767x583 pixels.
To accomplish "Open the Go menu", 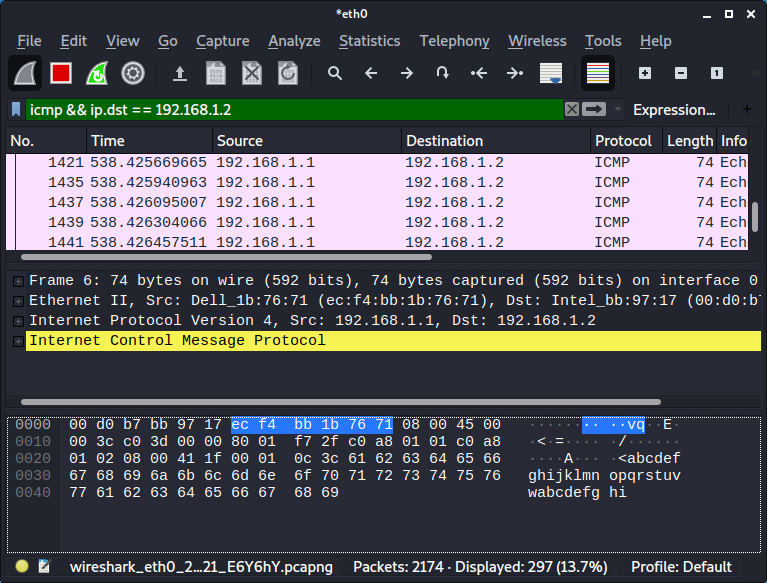I will (168, 41).
